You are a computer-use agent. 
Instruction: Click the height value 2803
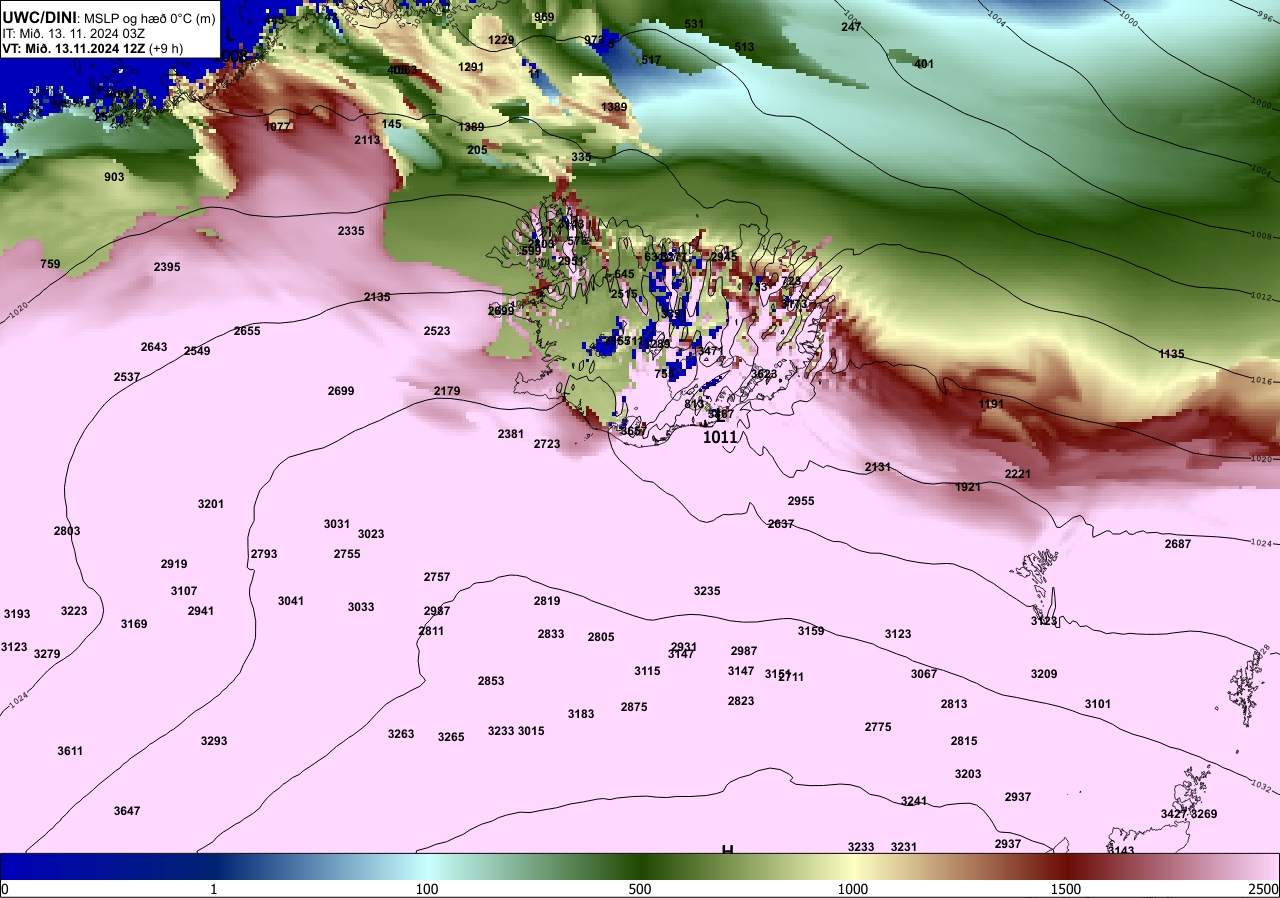tap(67, 531)
